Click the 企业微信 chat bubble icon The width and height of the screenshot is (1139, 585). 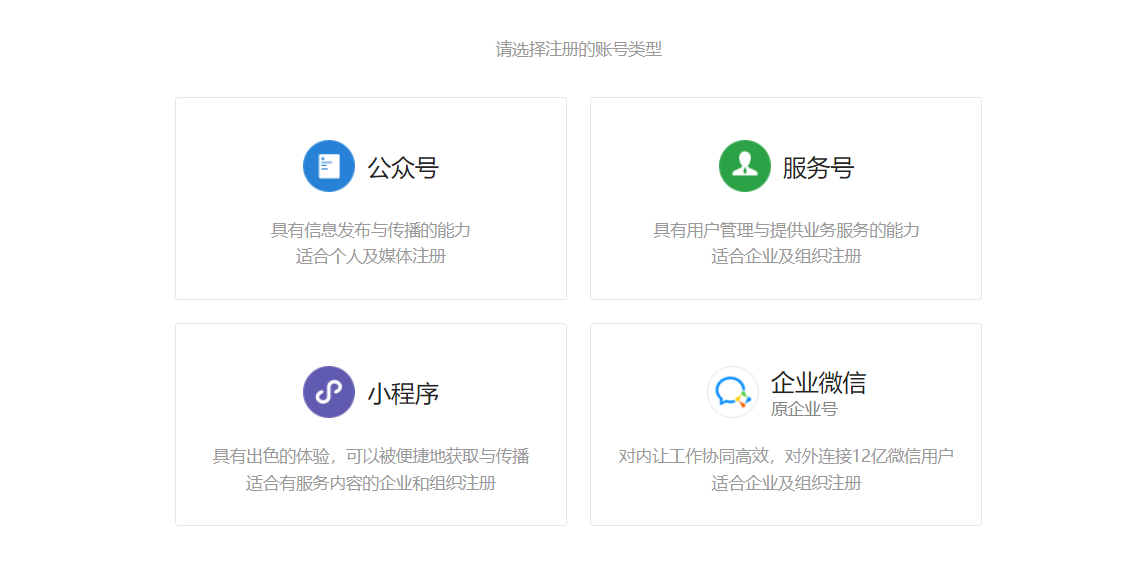pos(733,392)
